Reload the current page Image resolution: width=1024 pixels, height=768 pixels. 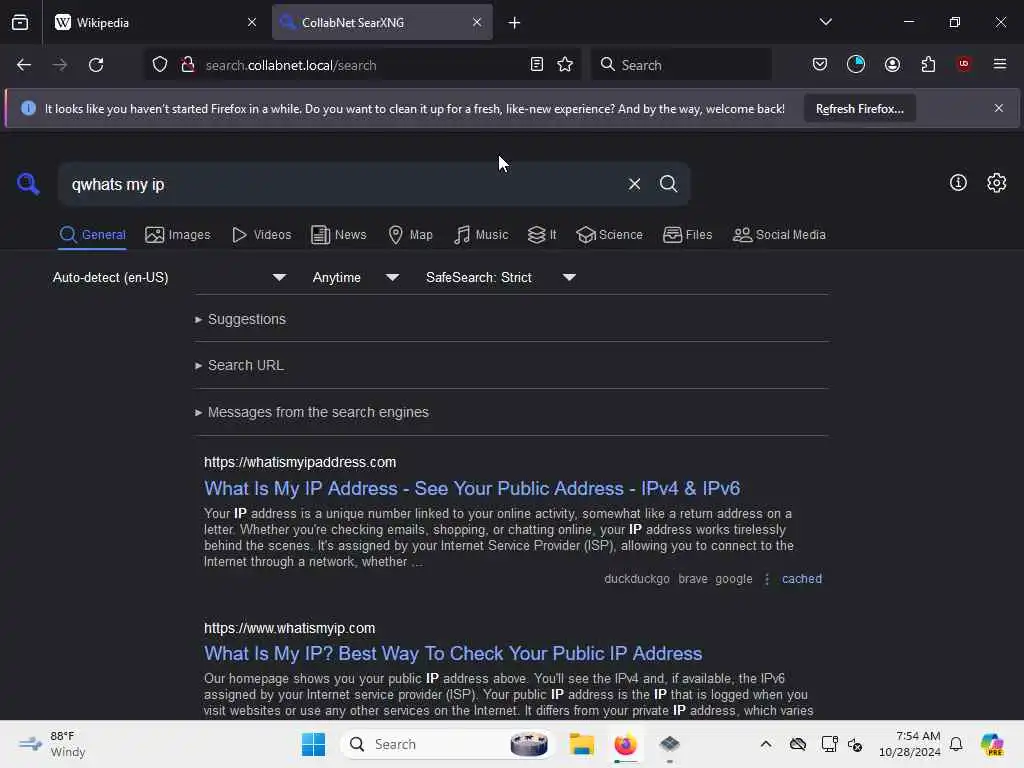[96, 65]
